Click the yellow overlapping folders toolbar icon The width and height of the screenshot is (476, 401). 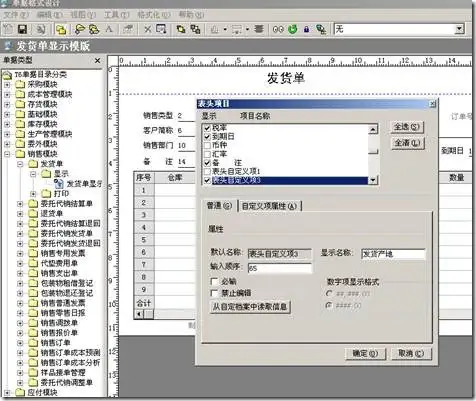[61, 30]
